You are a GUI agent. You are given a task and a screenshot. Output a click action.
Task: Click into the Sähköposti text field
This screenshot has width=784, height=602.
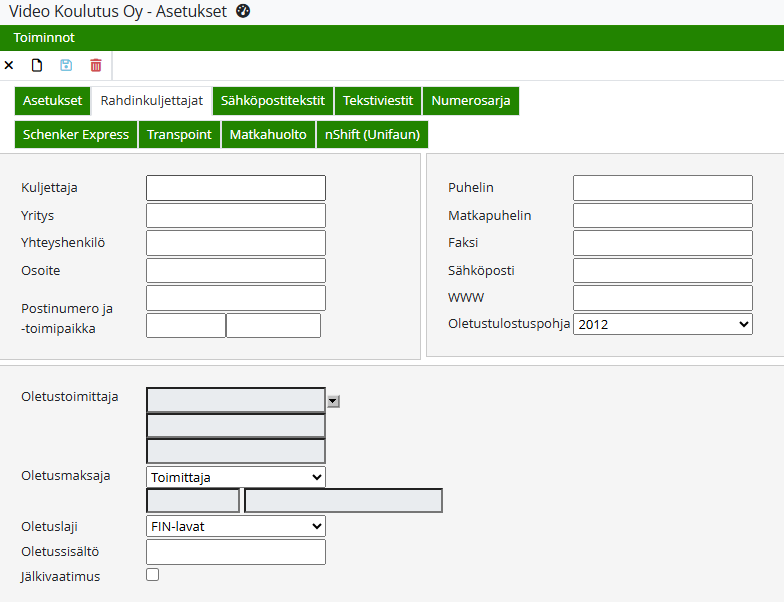point(662,271)
